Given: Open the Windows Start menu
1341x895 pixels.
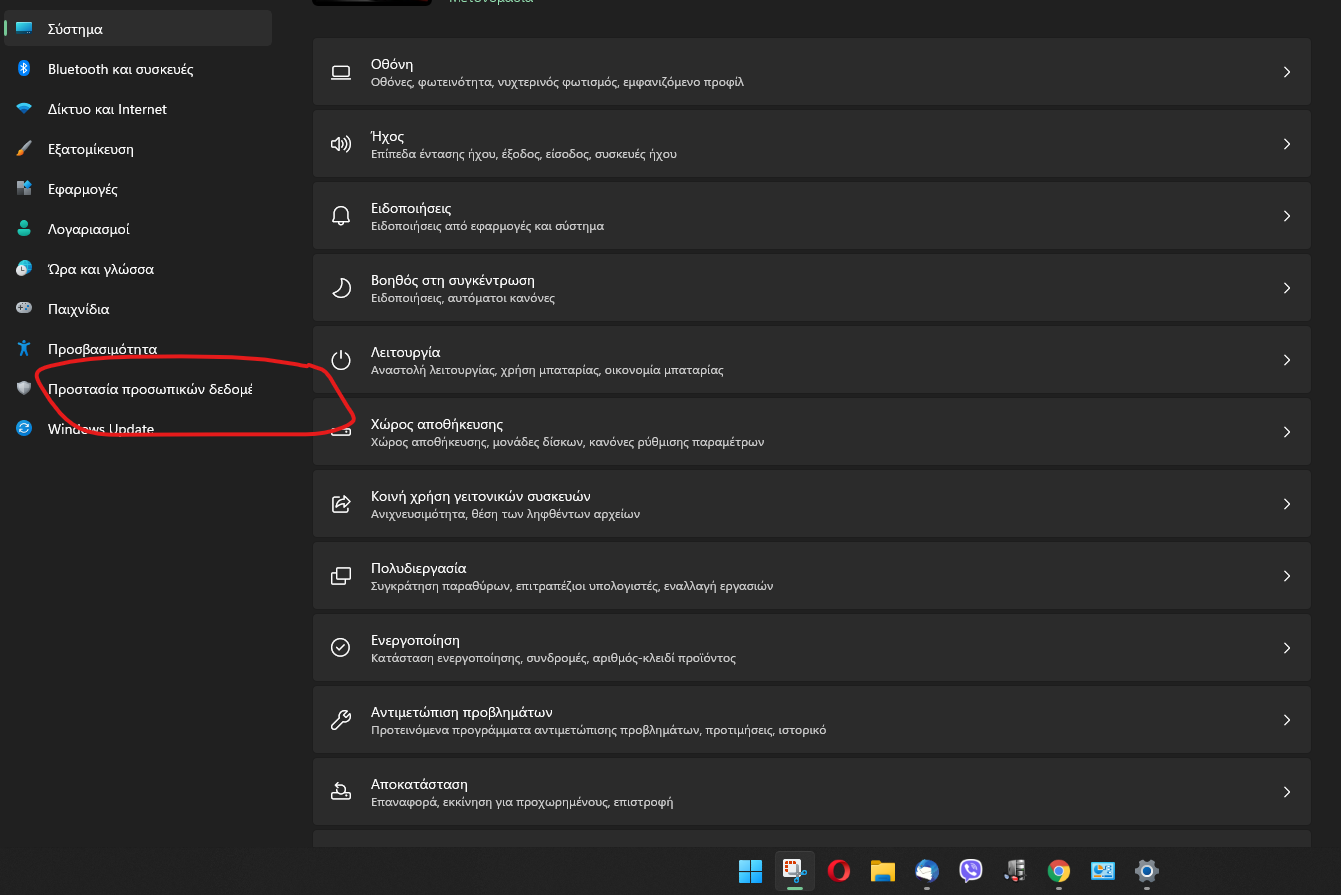Looking at the screenshot, I should click(751, 871).
